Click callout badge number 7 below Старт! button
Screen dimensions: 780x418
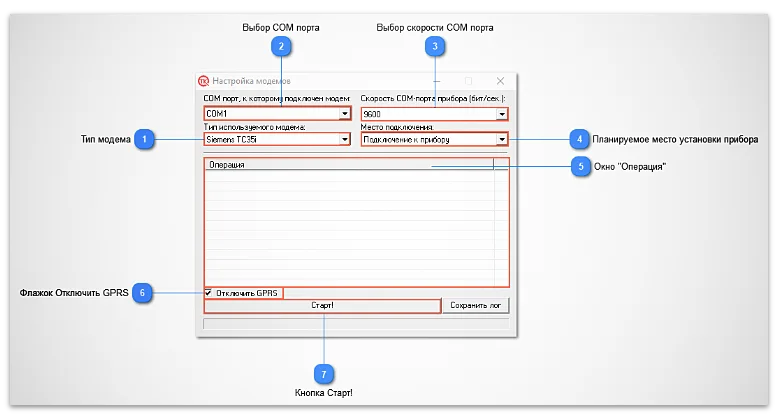322,373
